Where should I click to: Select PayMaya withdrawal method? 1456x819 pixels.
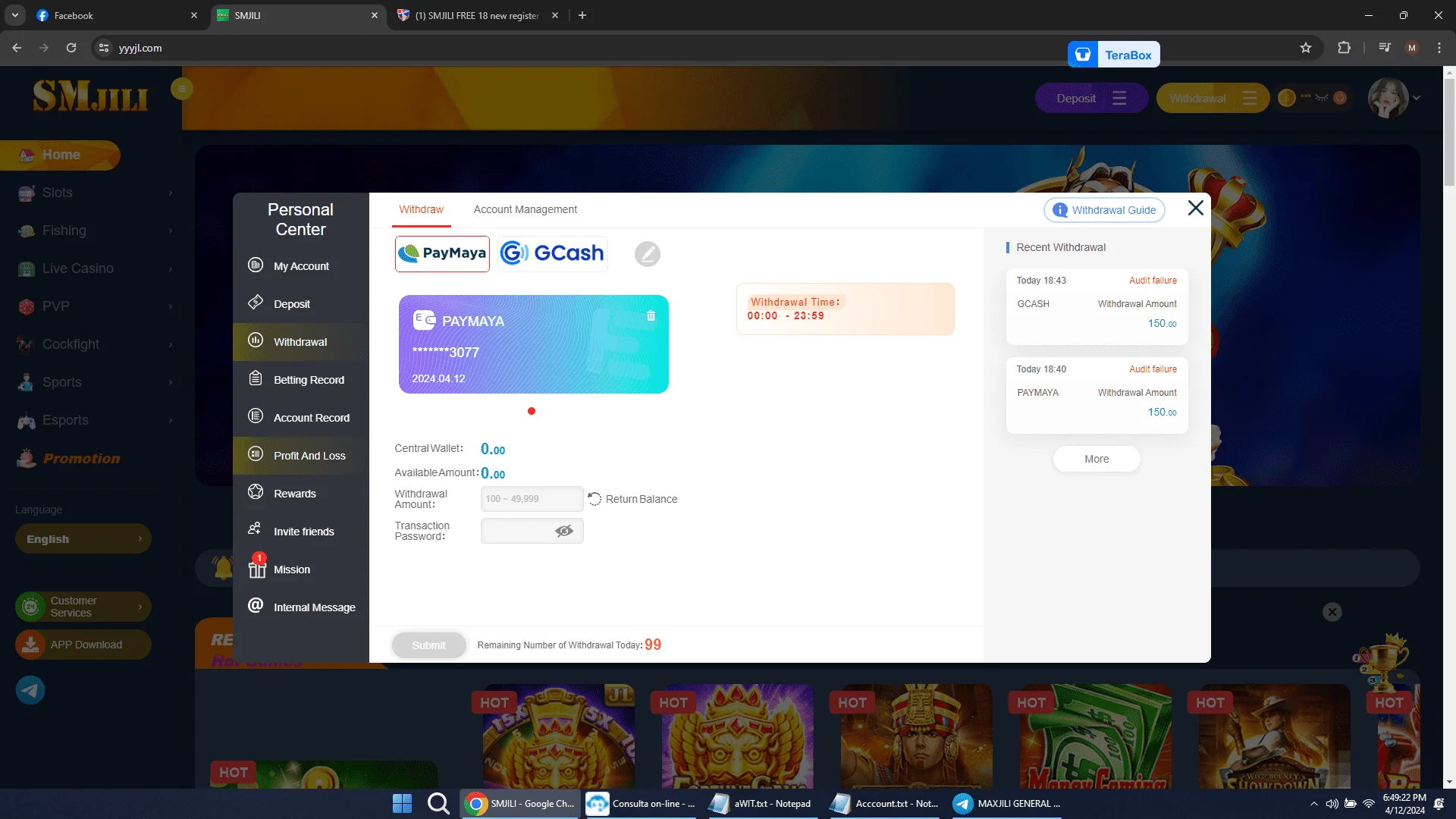point(442,253)
